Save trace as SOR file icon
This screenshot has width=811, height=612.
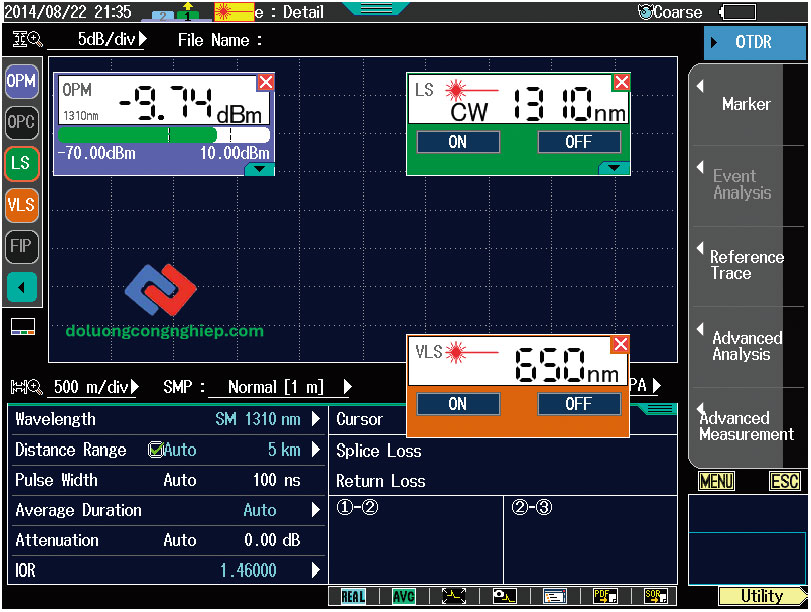(x=655, y=596)
